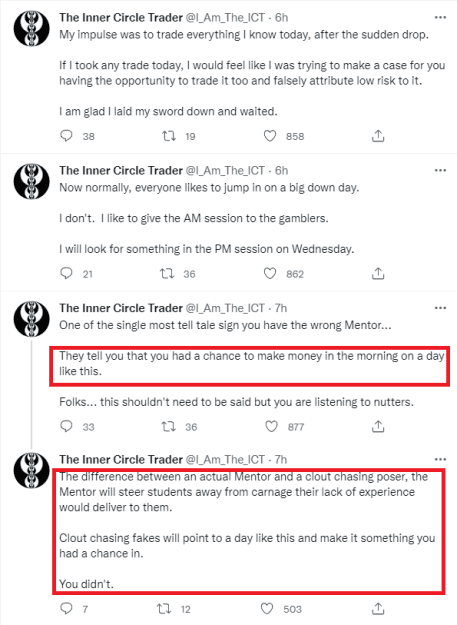Reply to the tweet with 7 comments
The image size is (457, 625).
point(66,609)
